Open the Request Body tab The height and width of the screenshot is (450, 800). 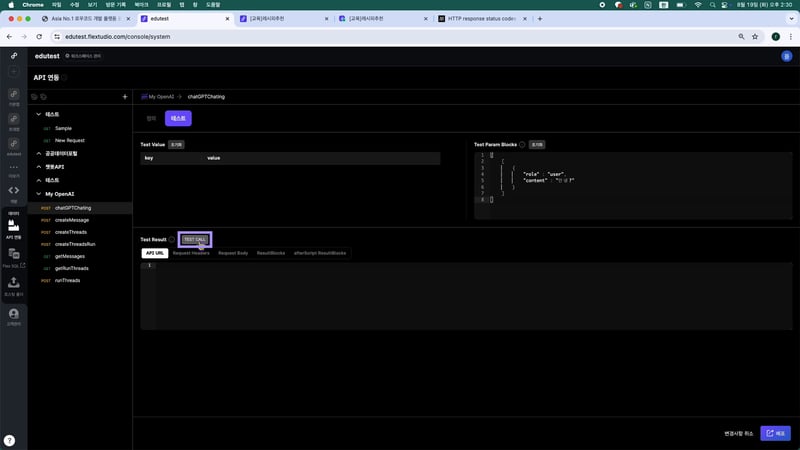(x=233, y=253)
